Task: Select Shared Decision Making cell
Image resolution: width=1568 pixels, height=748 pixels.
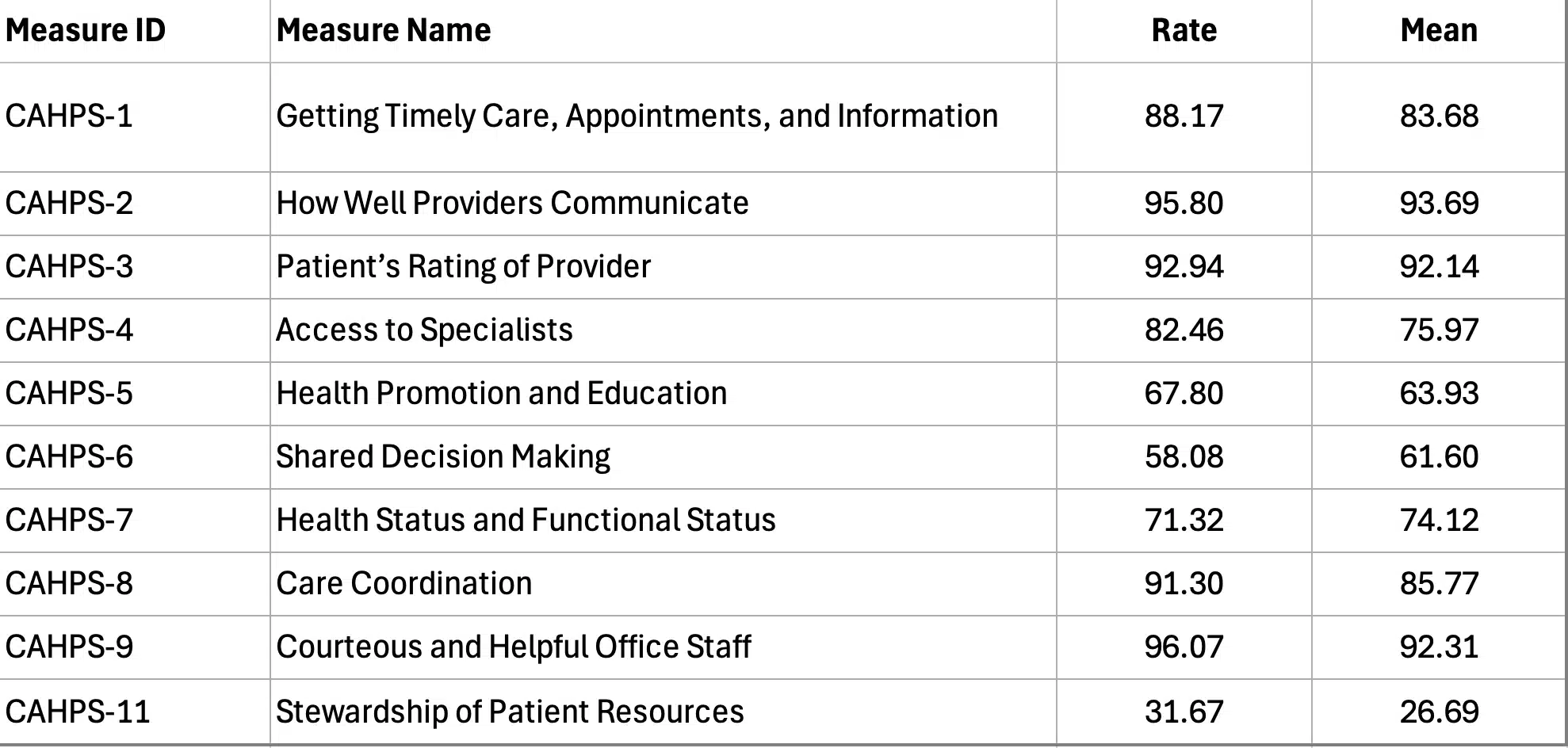Action: tap(663, 457)
